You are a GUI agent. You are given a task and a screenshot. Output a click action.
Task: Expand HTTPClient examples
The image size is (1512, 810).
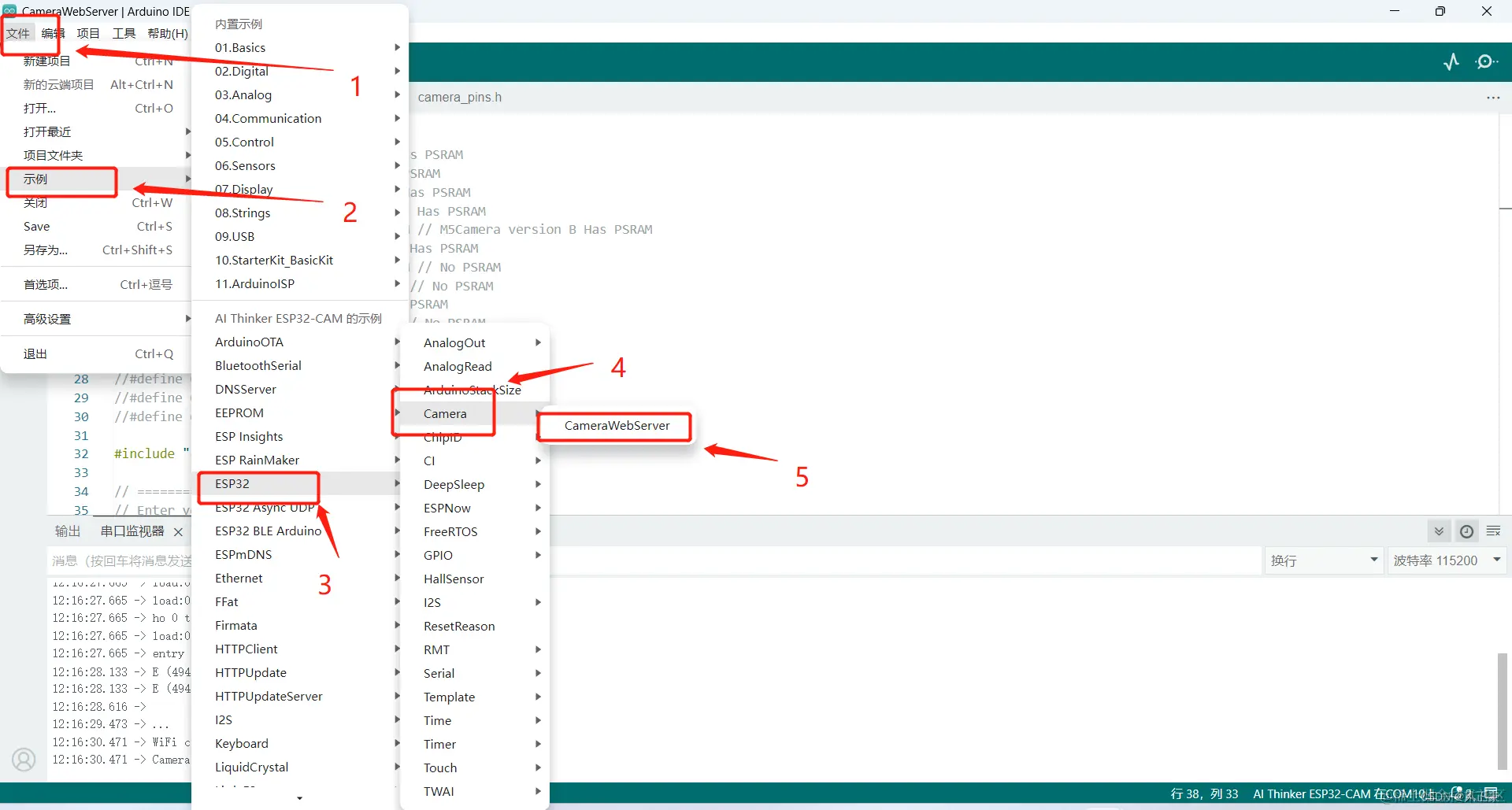pyautogui.click(x=295, y=649)
